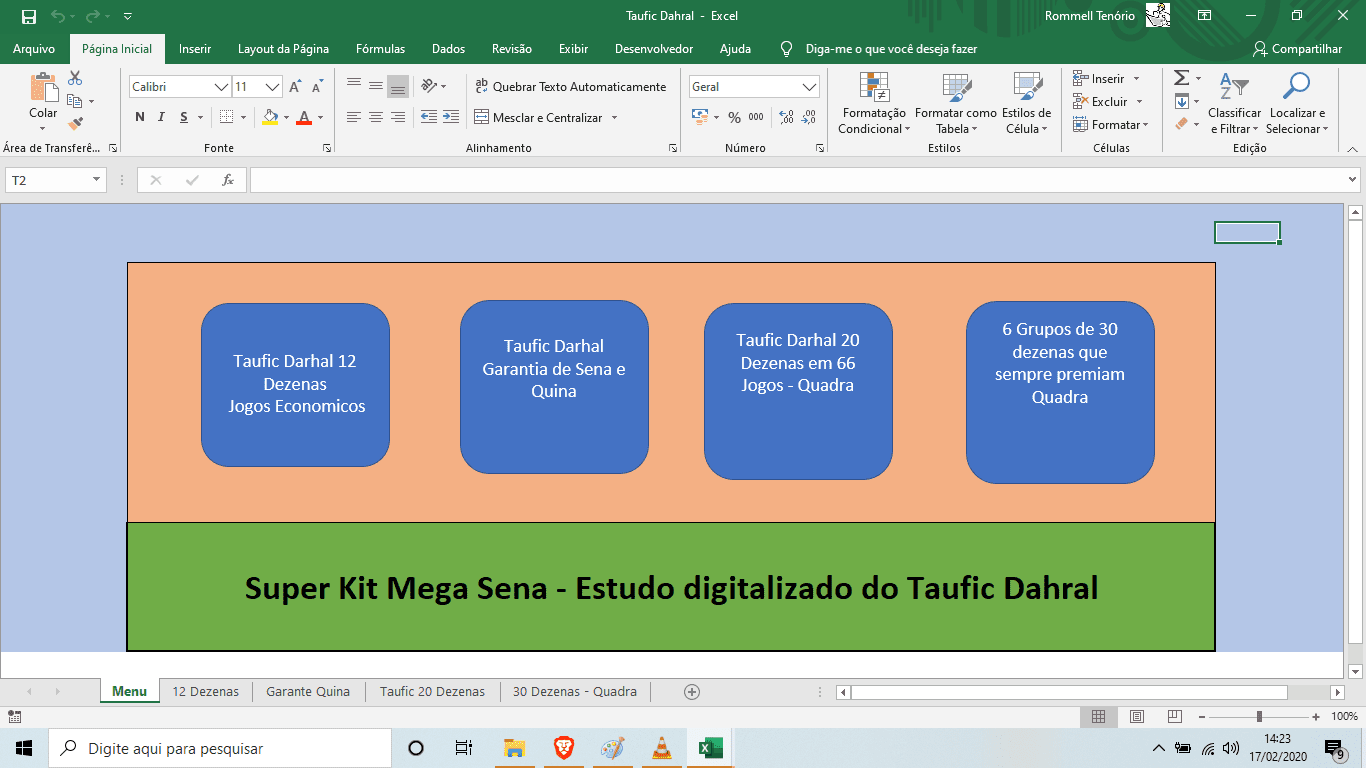This screenshot has width=1366, height=768.
Task: Click the AutoSum sigma icon
Action: pos(1181,78)
